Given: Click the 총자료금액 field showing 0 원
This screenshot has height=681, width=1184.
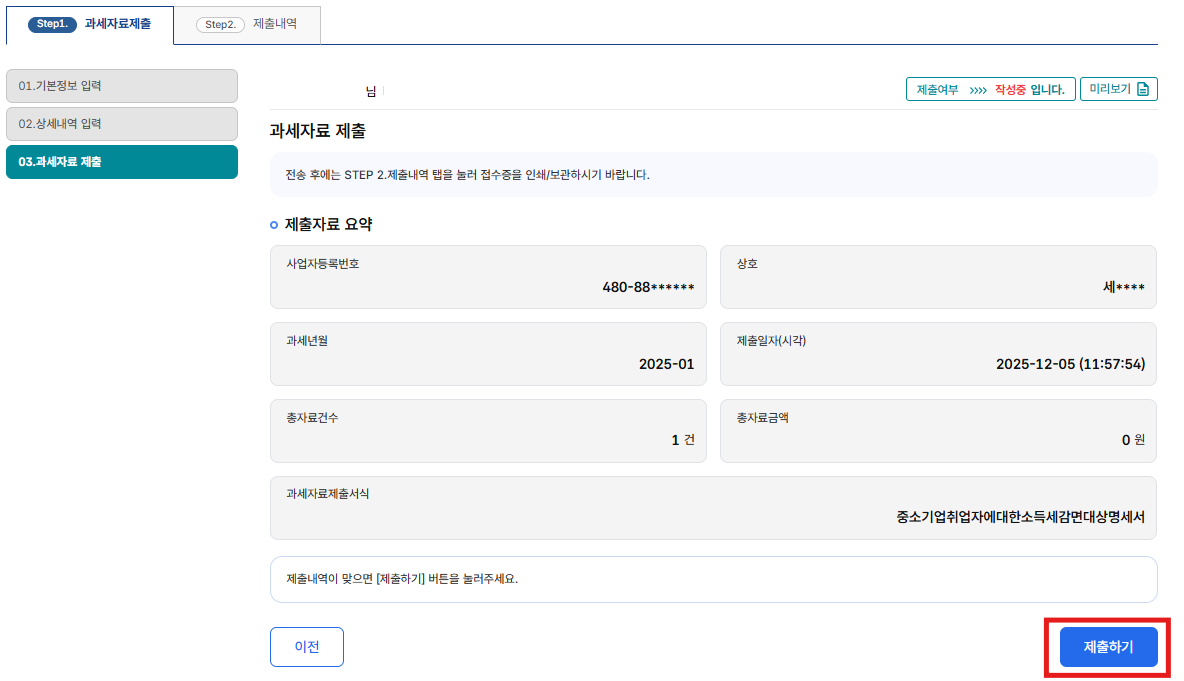Looking at the screenshot, I should [938, 431].
